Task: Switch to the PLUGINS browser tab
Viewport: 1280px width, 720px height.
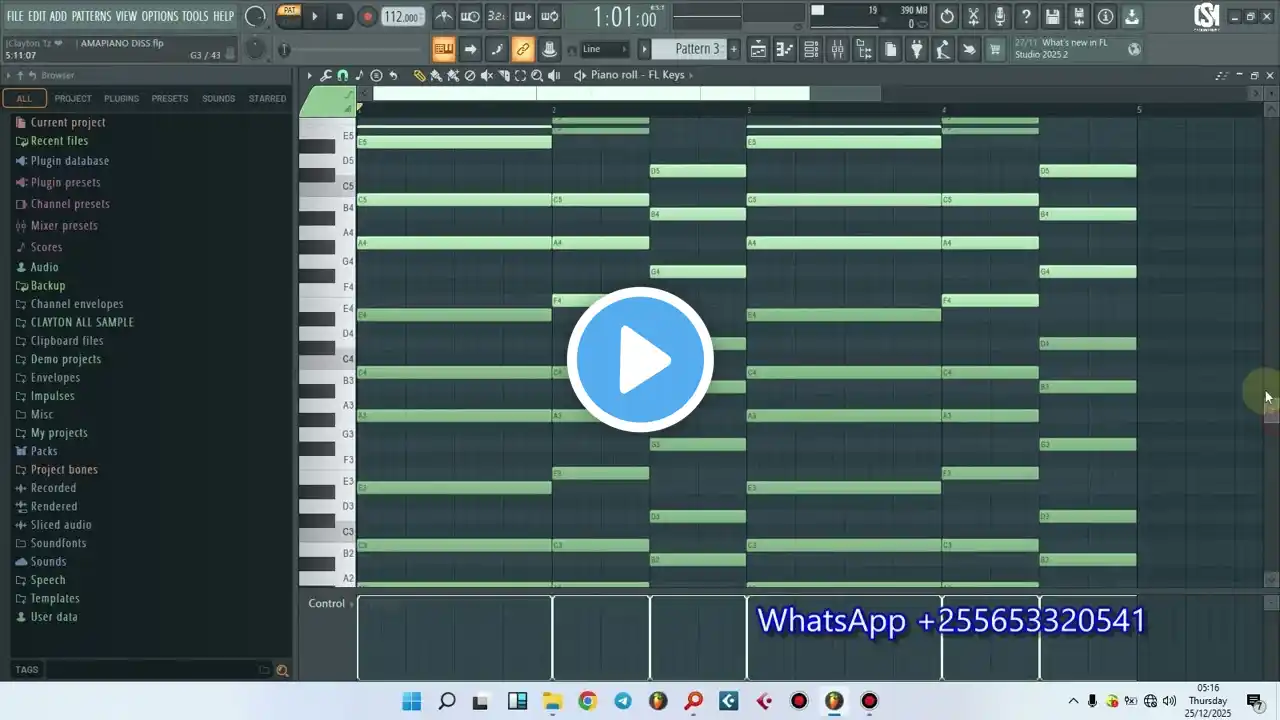Action: click(x=121, y=98)
